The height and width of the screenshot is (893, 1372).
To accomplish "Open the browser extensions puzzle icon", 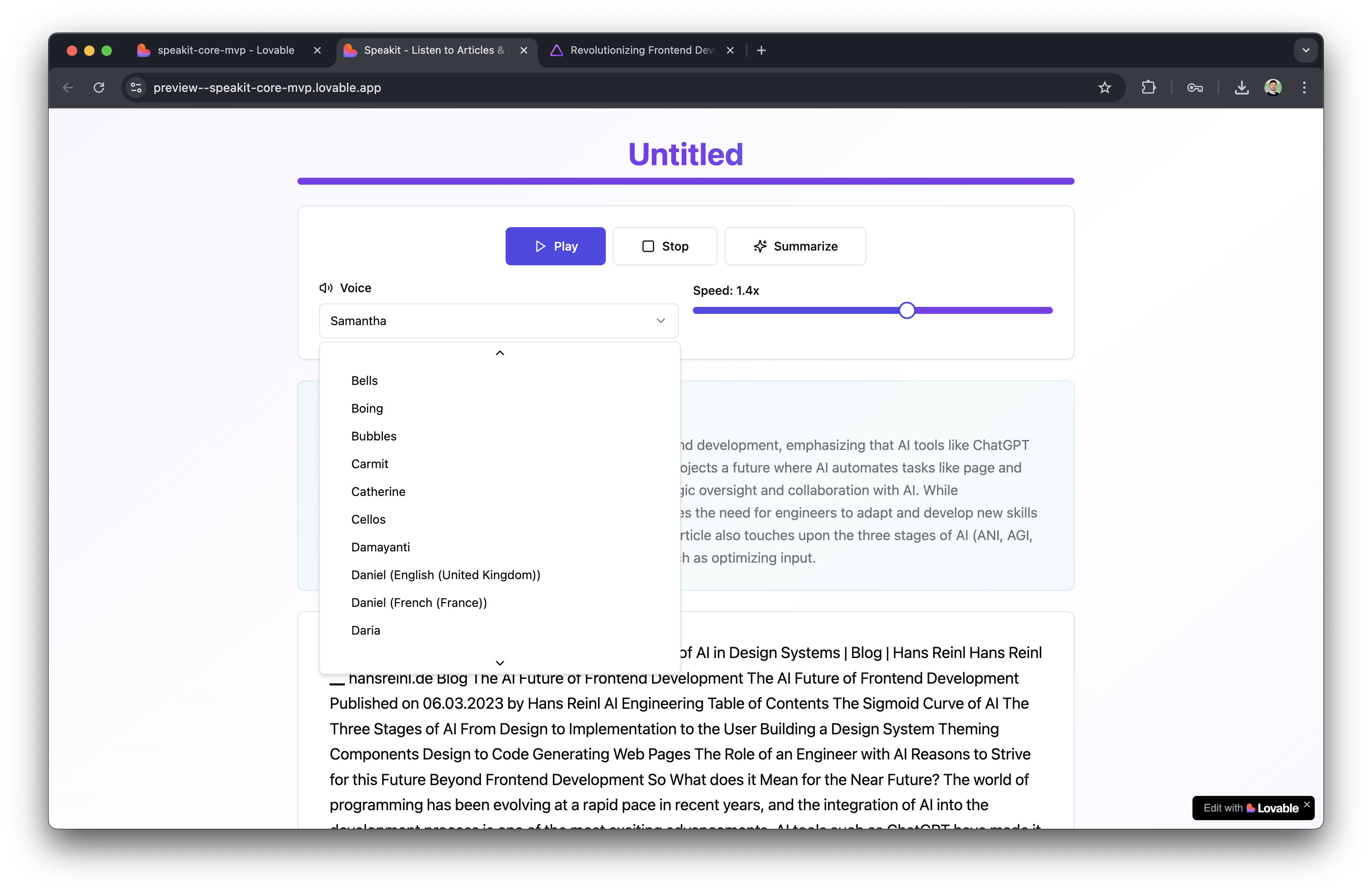I will click(1148, 88).
